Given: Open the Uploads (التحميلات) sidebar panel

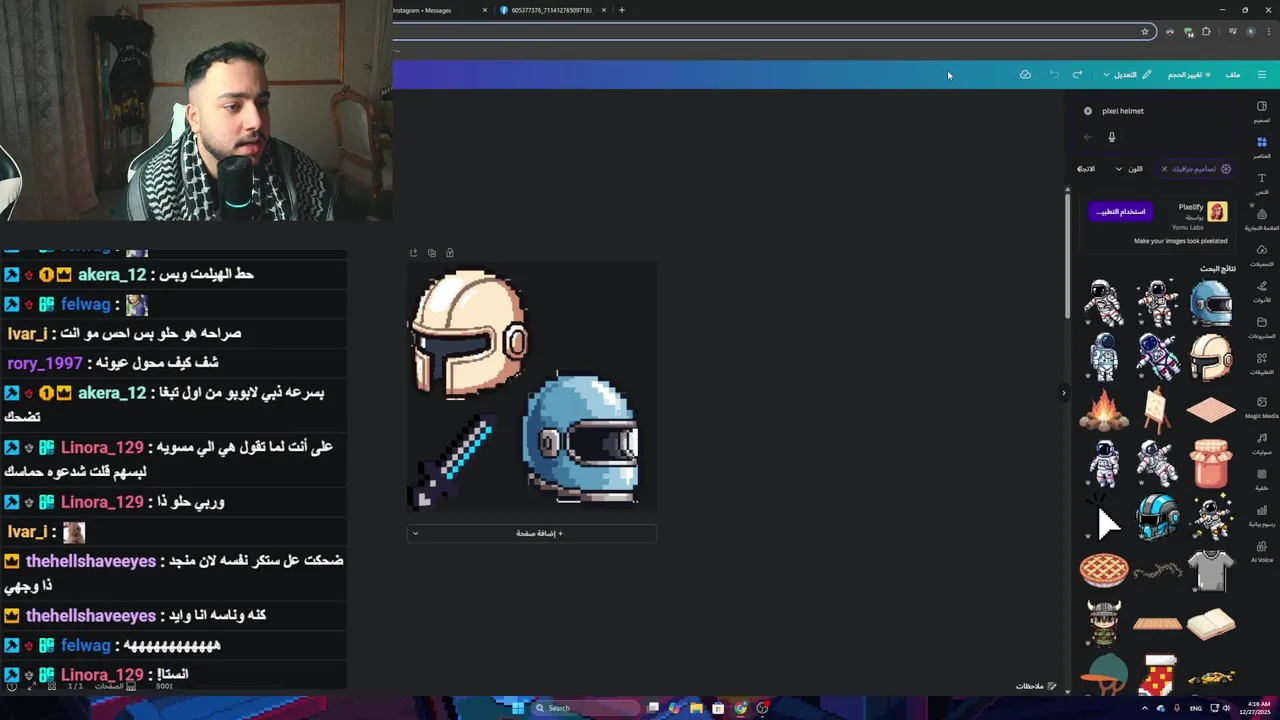Looking at the screenshot, I should tap(1261, 255).
